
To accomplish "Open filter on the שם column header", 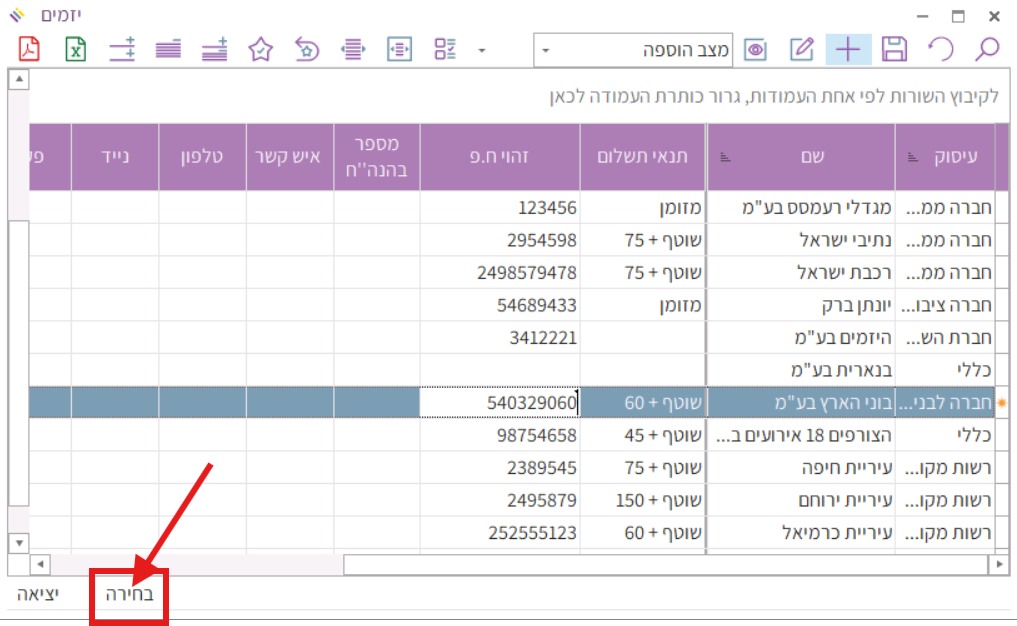I will click(726, 157).
